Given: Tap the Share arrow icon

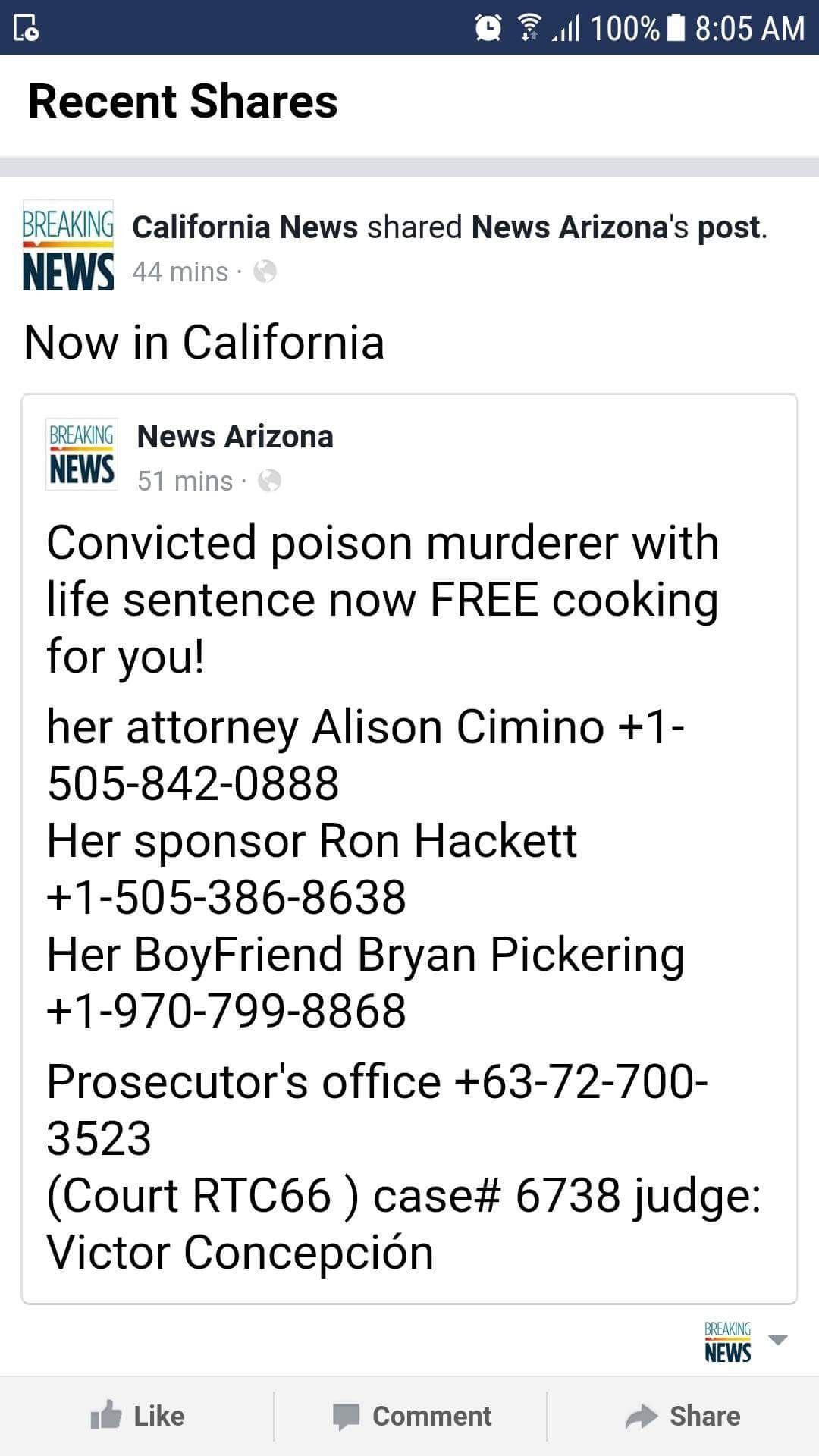Looking at the screenshot, I should [642, 1416].
